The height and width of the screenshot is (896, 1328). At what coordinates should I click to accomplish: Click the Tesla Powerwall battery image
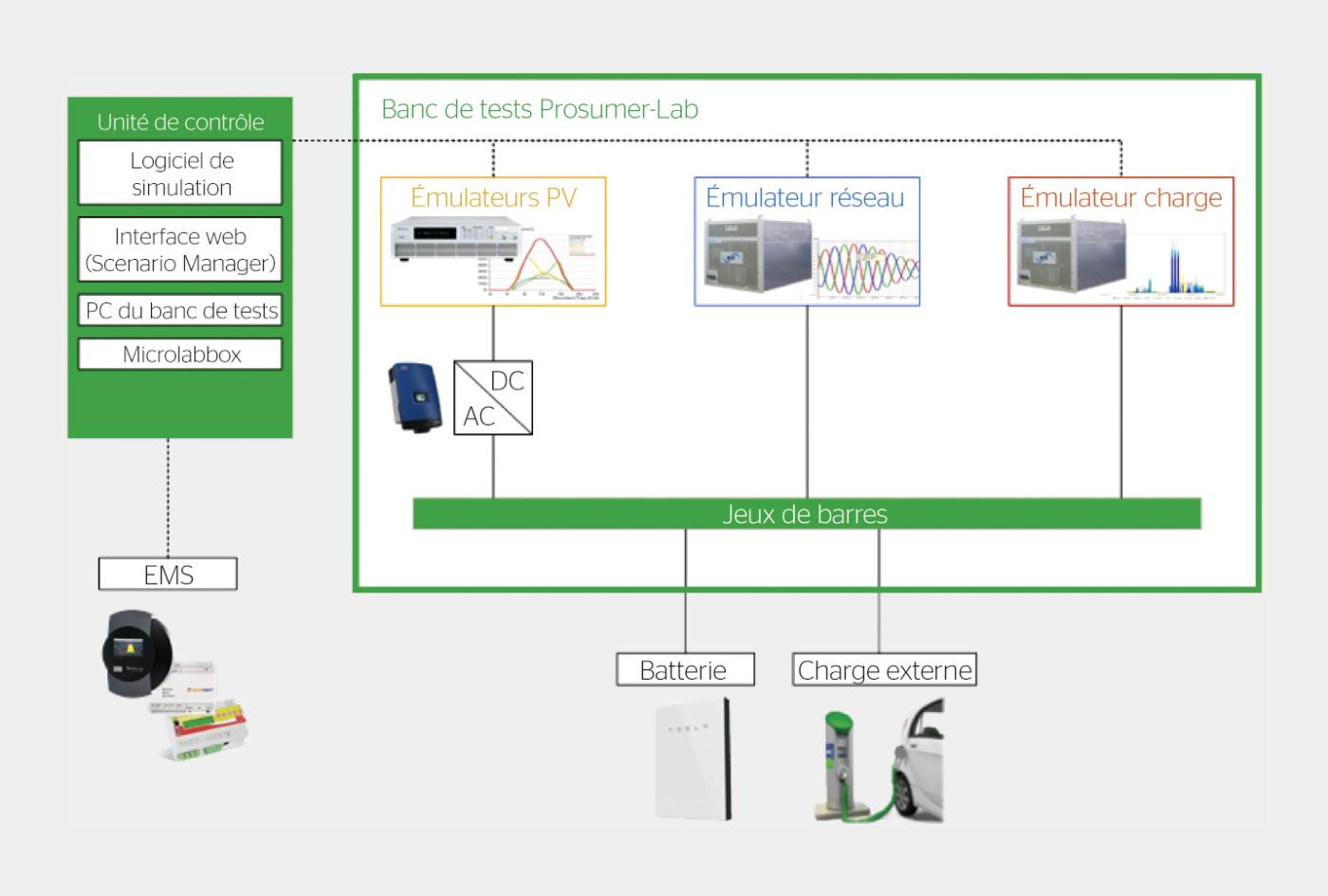tap(692, 759)
